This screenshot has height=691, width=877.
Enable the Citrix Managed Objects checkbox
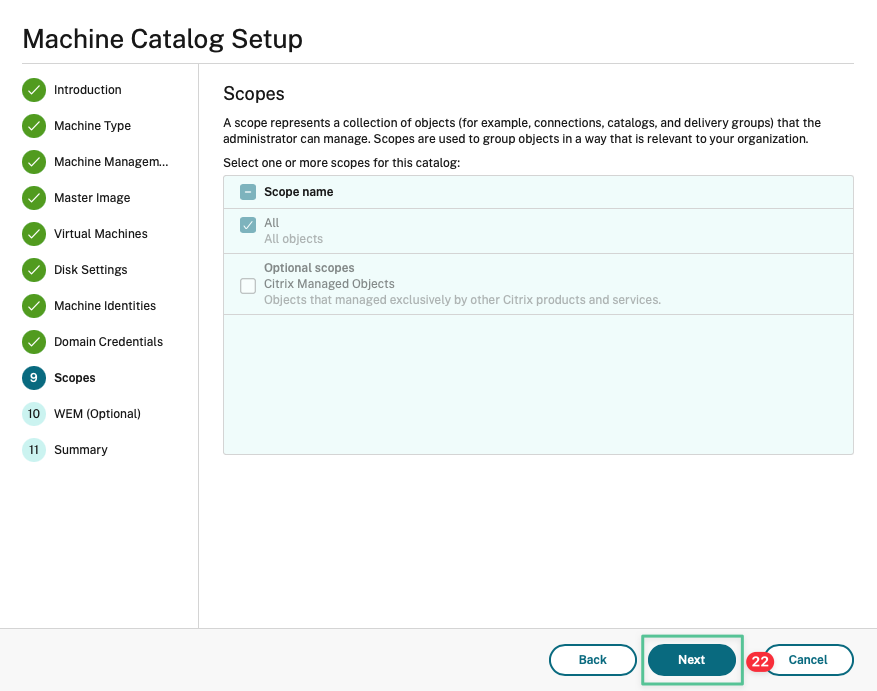click(x=248, y=286)
